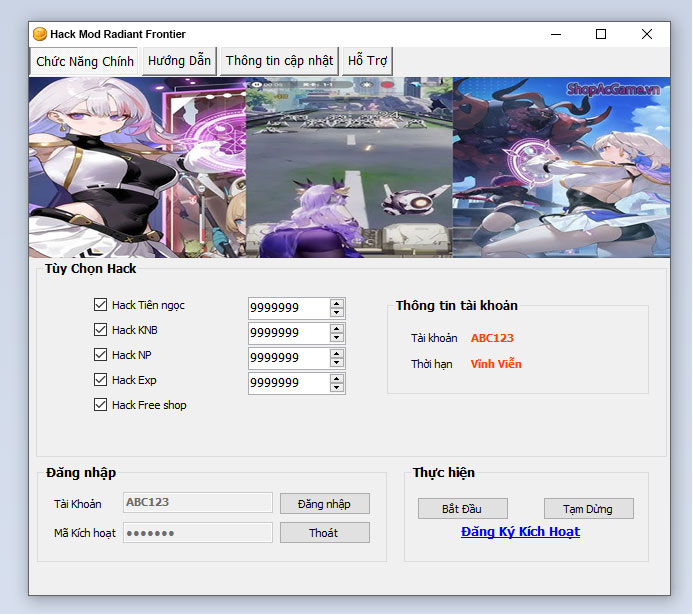Decrease Hack Exp value with down arrow
693x616 pixels.
[x=337, y=388]
